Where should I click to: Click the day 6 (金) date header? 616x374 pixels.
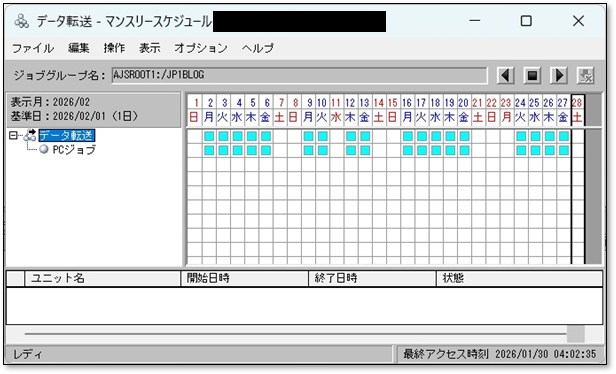click(x=266, y=110)
